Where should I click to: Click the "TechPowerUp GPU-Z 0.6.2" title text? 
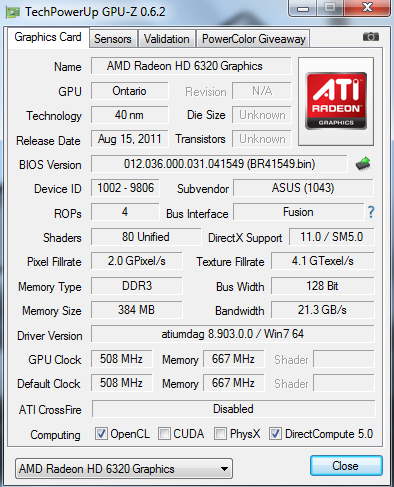point(95,12)
